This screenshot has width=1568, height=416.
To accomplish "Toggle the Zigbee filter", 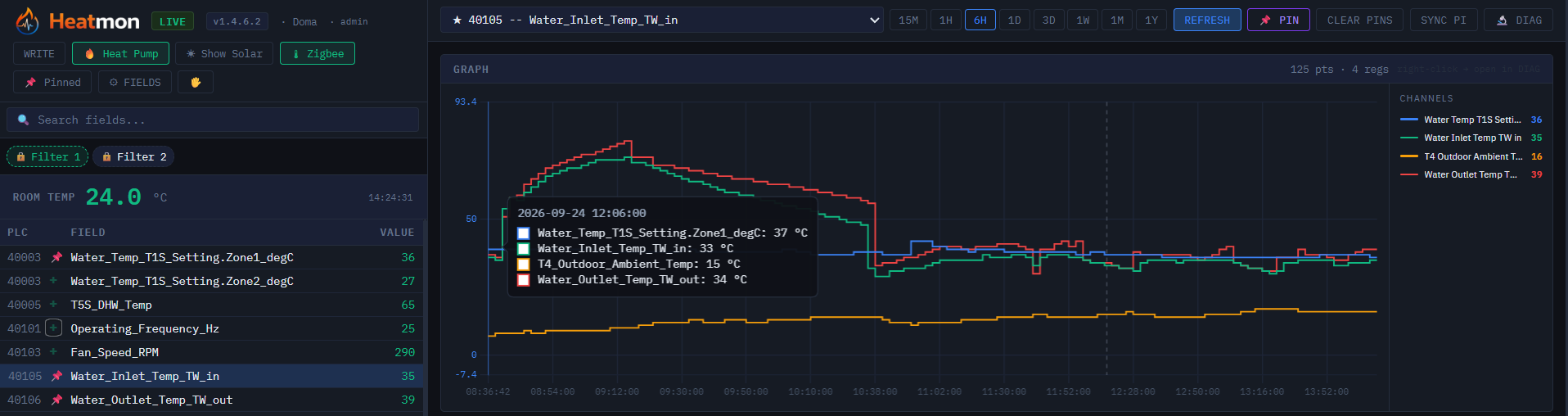I will 318,54.
